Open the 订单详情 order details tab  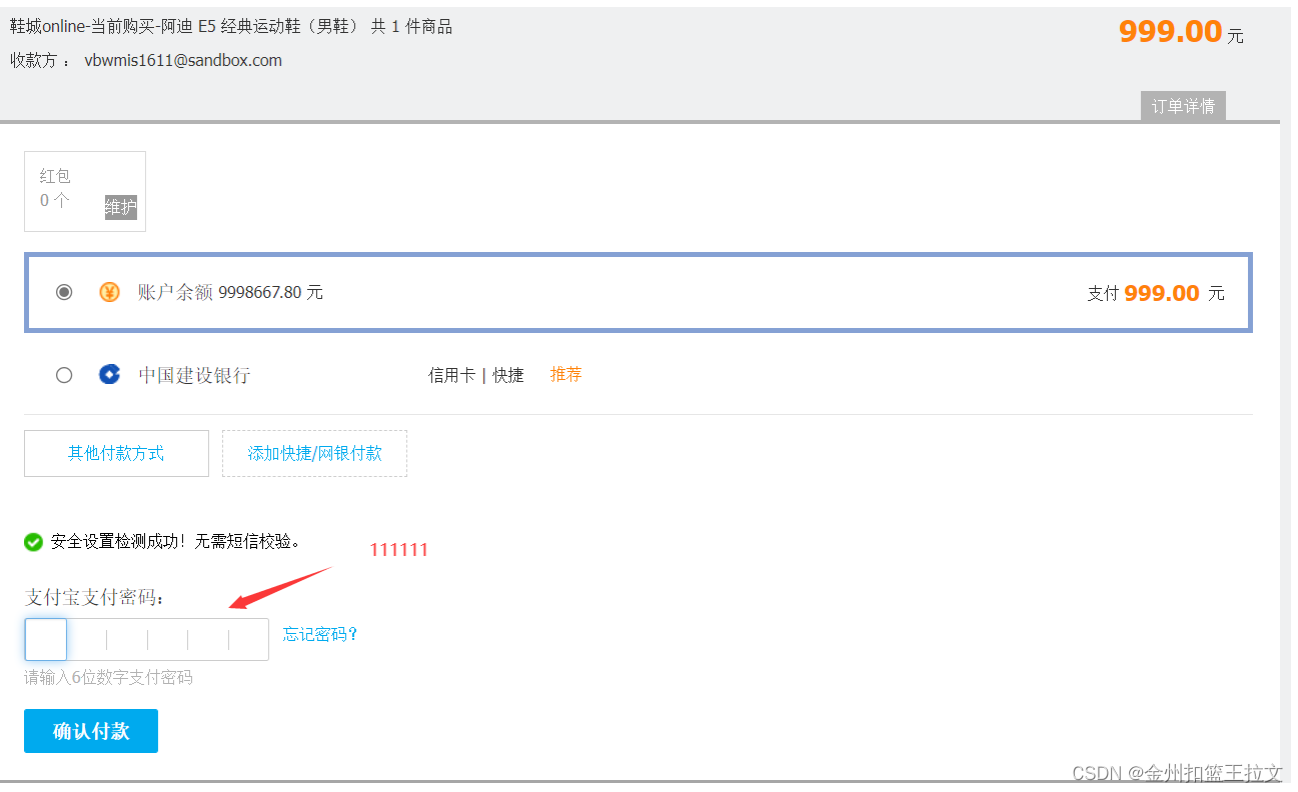click(1183, 106)
